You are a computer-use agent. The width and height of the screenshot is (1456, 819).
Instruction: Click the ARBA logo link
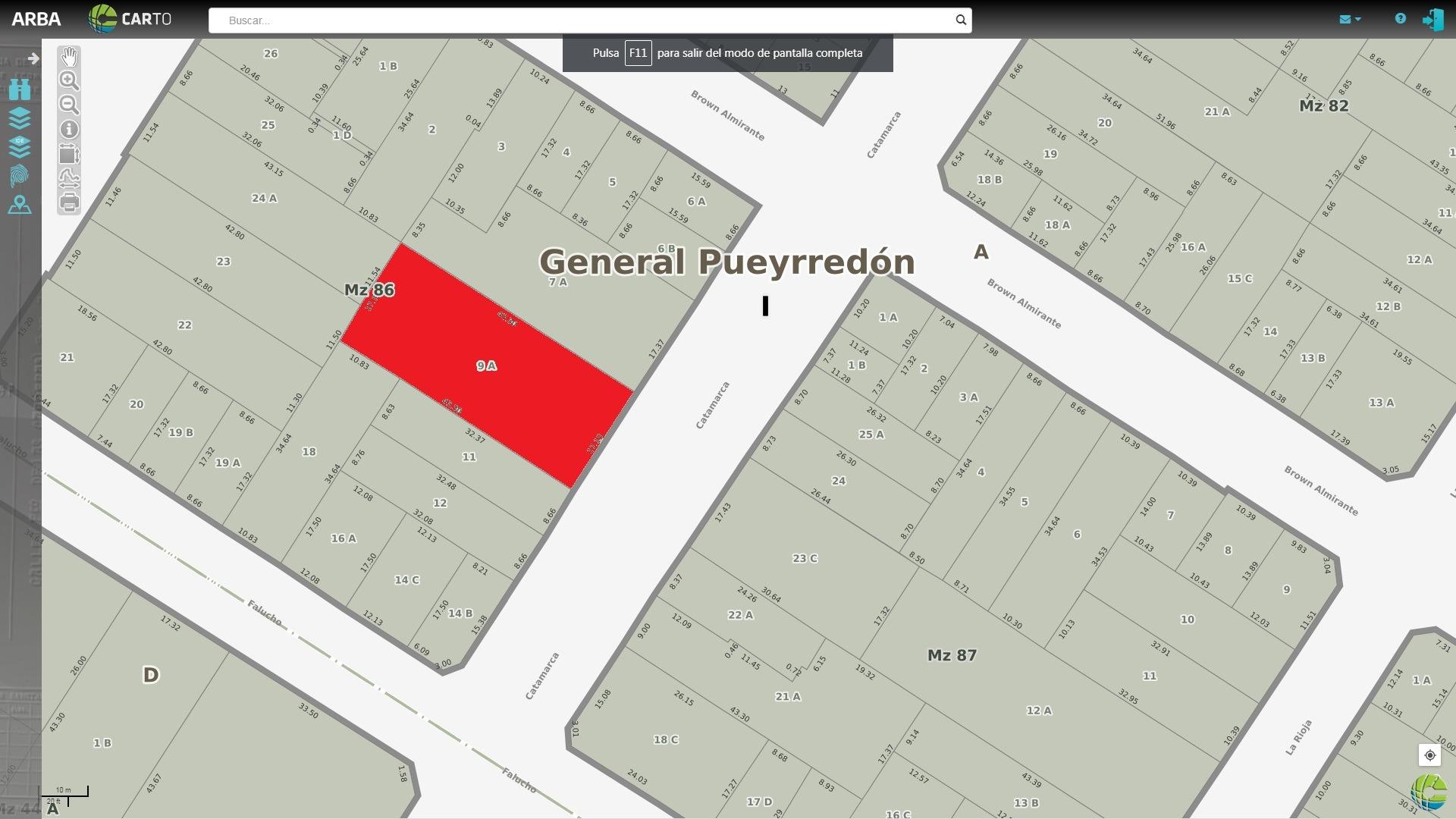click(36, 19)
